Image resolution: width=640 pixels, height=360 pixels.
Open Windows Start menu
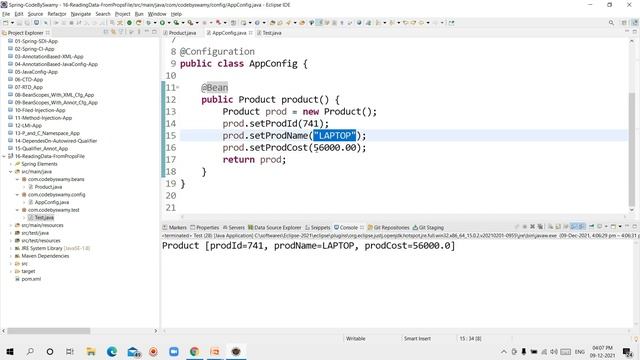tap(10, 351)
